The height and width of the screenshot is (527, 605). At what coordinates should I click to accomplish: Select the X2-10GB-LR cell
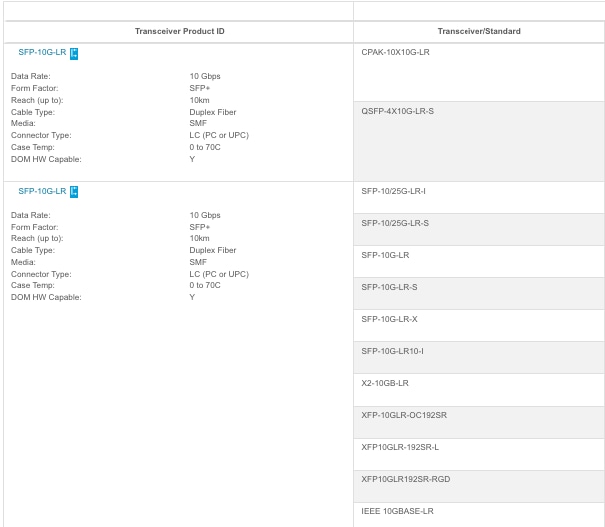tap(479, 390)
